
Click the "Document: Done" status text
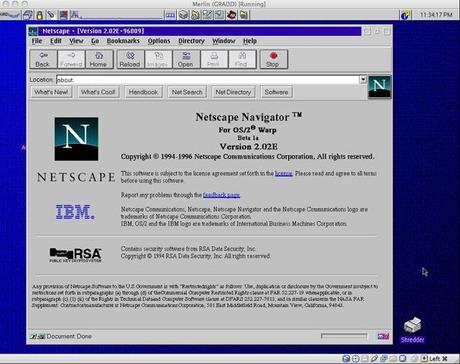point(69,336)
